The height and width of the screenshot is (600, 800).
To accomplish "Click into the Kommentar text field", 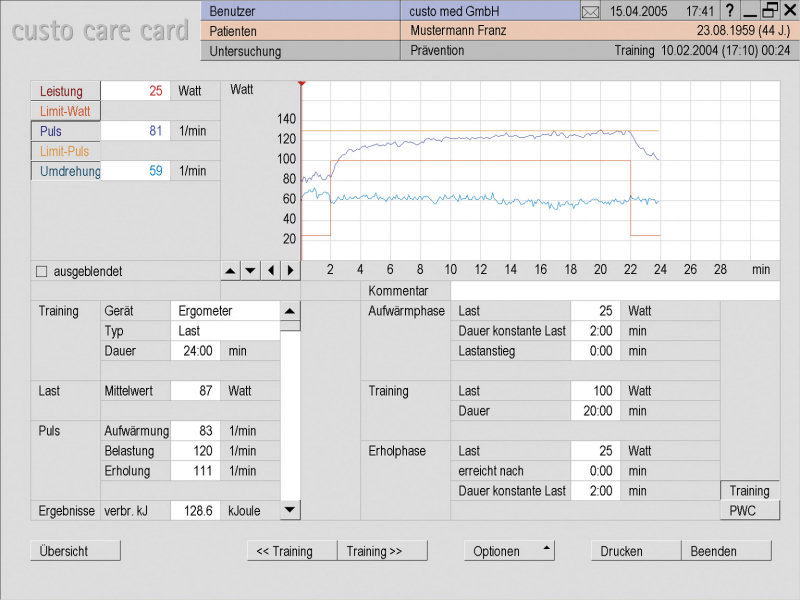I will click(614, 291).
